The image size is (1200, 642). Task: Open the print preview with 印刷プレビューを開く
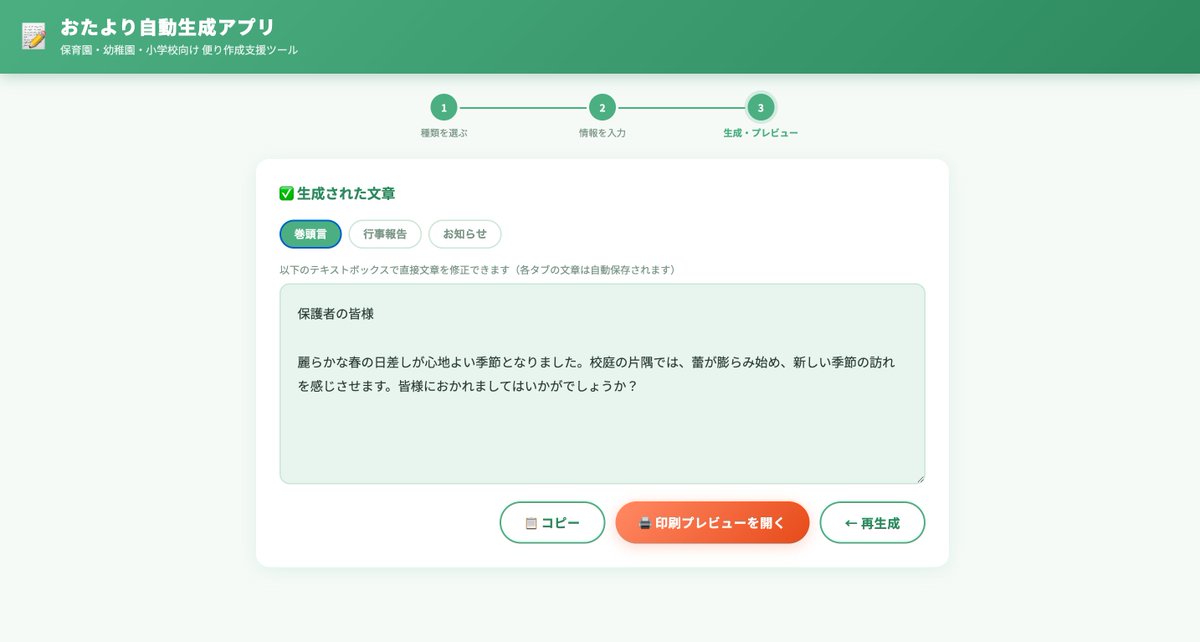(x=712, y=522)
